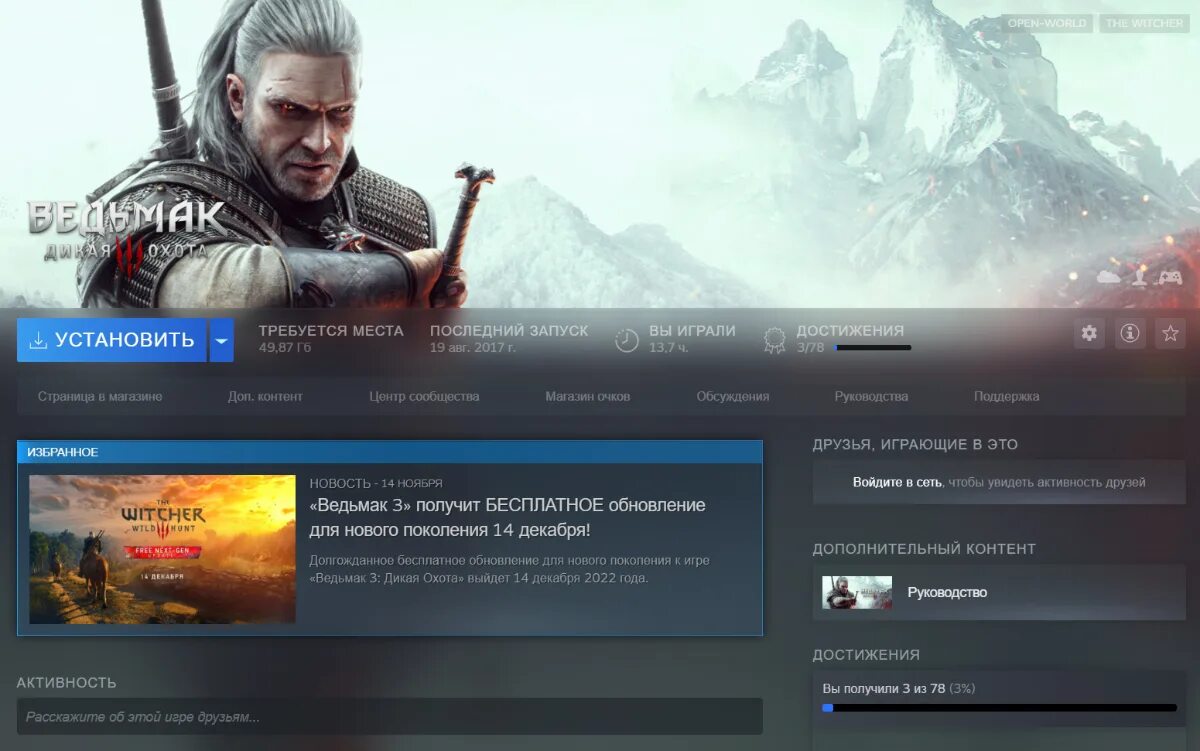Click the АКТИВНОСТЬ section heading
Viewport: 1200px width, 751px height.
click(66, 683)
